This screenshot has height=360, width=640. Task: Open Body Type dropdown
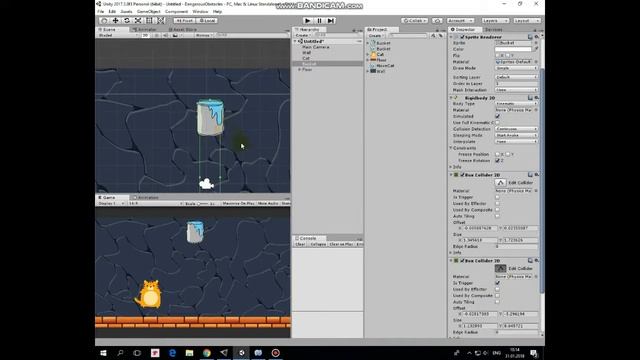tap(516, 104)
